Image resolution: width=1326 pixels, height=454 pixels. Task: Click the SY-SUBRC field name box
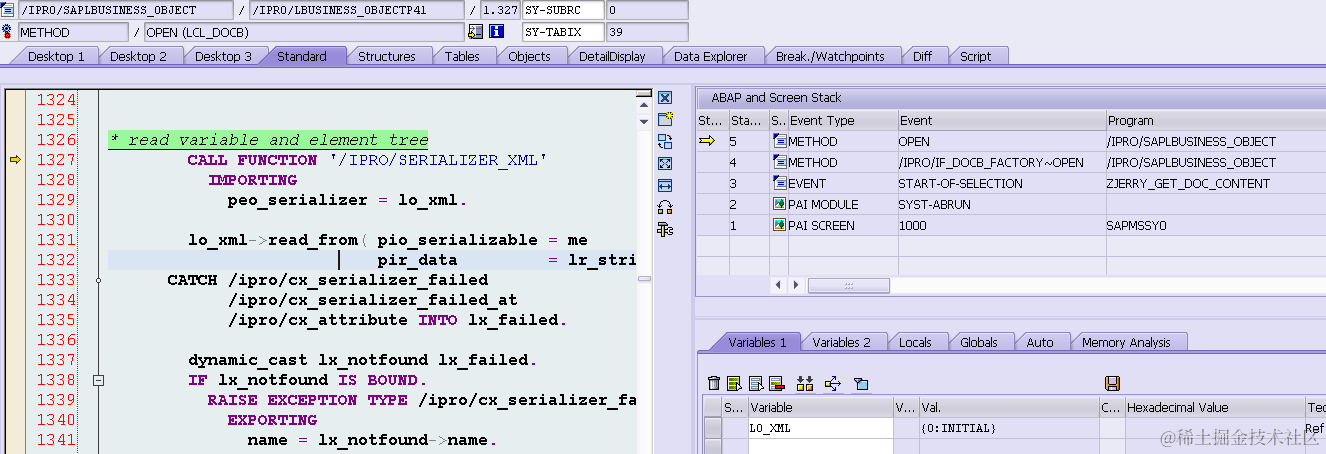click(563, 10)
